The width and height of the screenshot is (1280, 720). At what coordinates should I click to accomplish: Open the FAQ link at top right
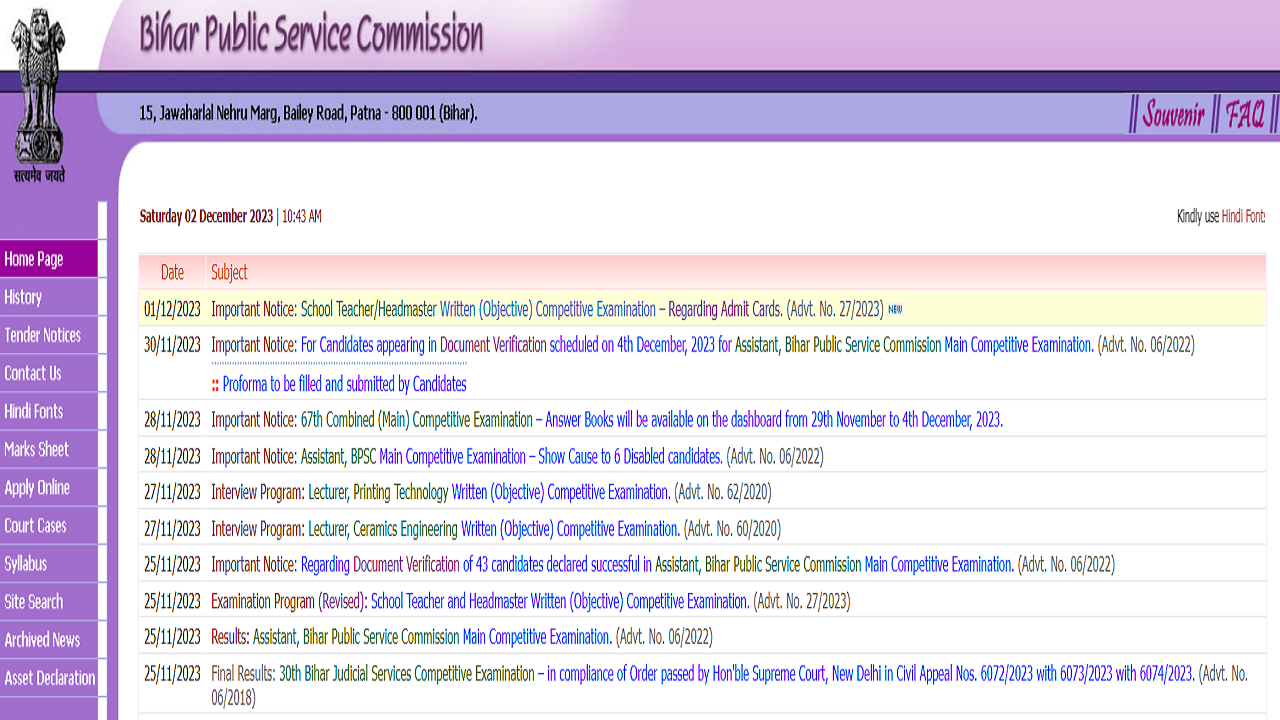coord(1244,114)
